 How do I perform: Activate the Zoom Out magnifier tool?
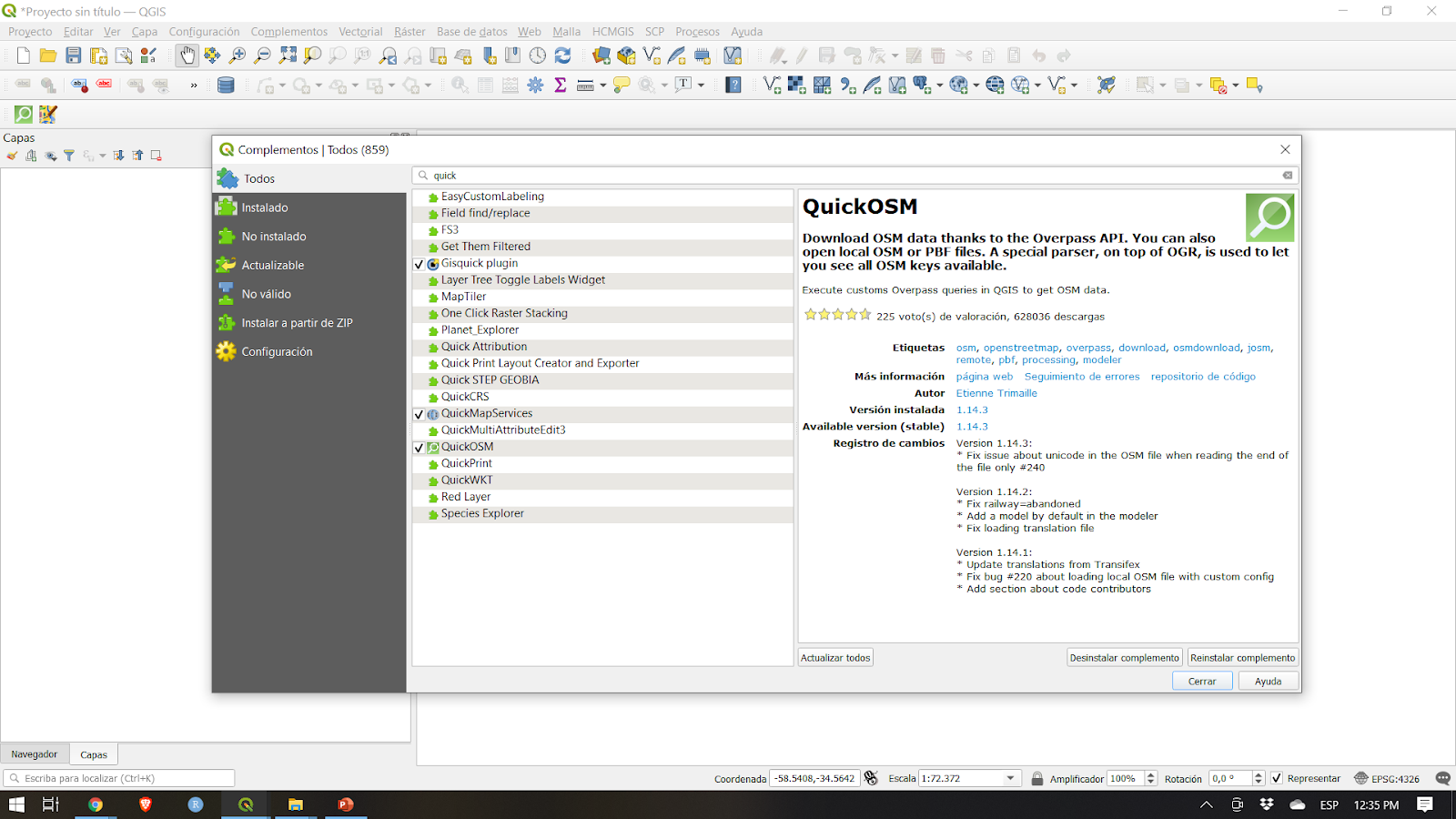pyautogui.click(x=262, y=56)
